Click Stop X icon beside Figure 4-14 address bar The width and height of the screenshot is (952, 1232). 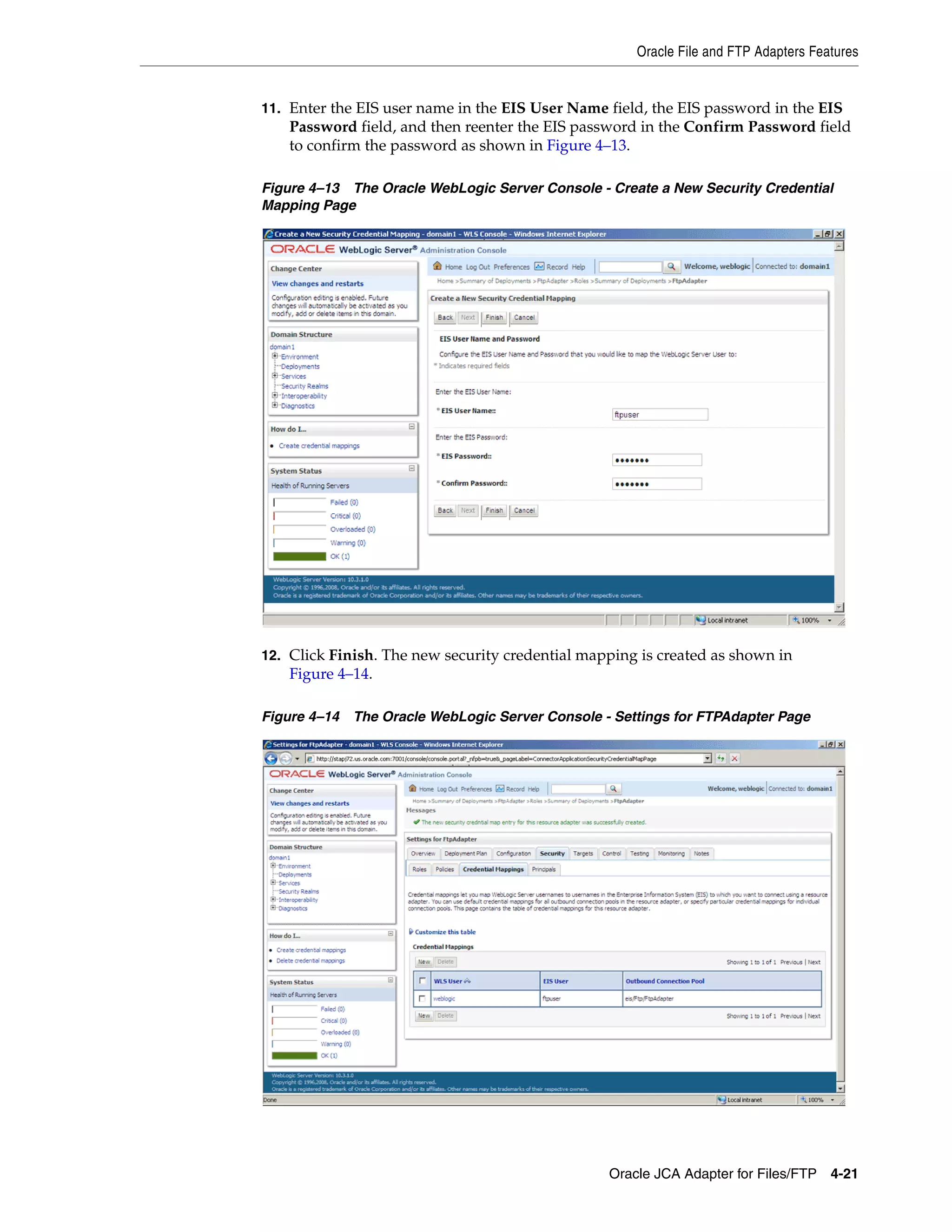pos(734,759)
